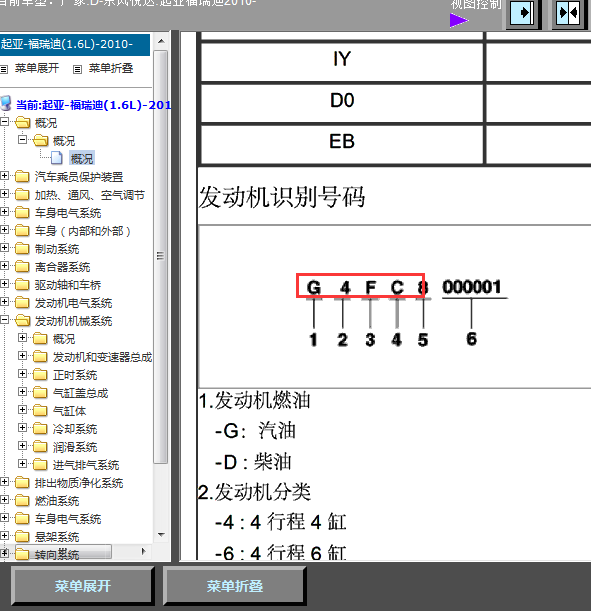Expand the 汽车乘员保护装置 folder
Screen dimensions: 591x611
pyautogui.click(x=4, y=176)
